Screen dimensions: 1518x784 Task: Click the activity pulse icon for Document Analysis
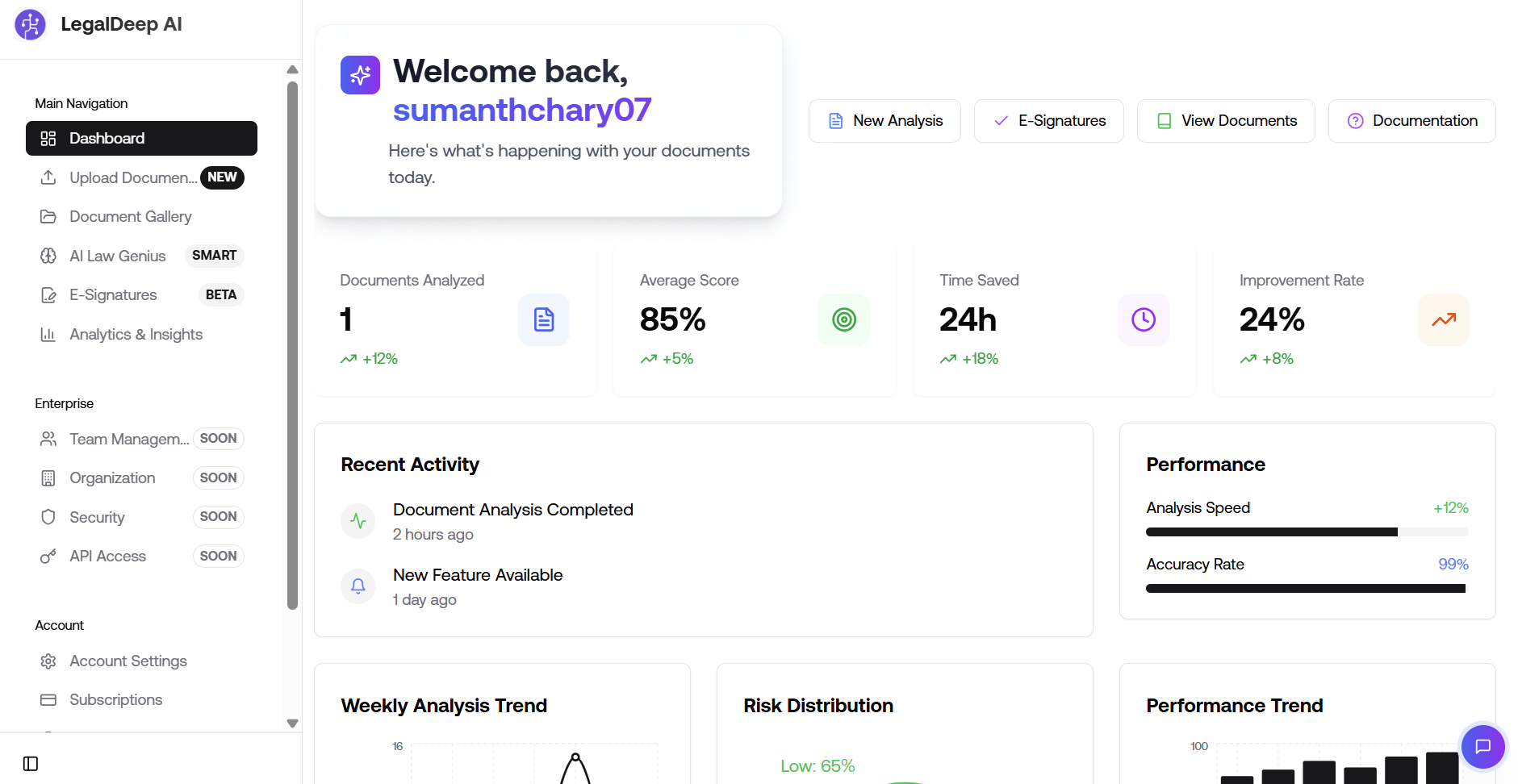(x=358, y=521)
